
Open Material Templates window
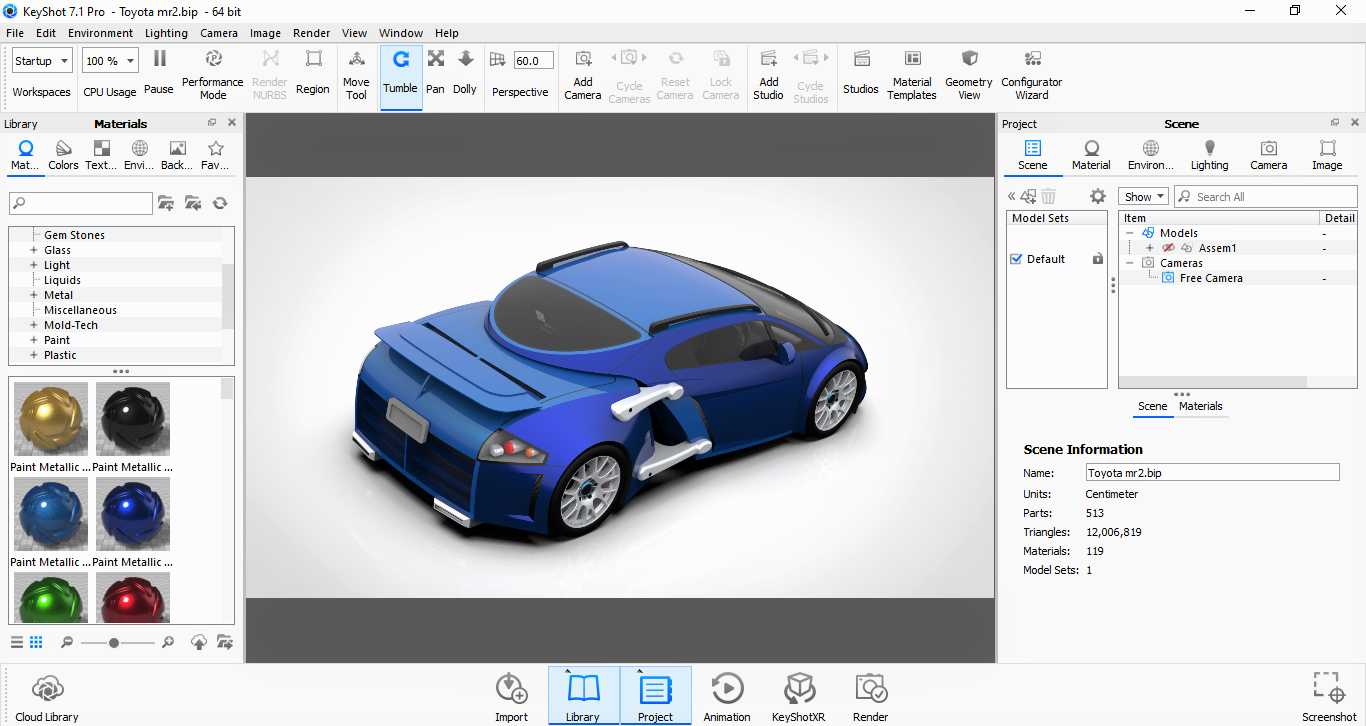912,75
